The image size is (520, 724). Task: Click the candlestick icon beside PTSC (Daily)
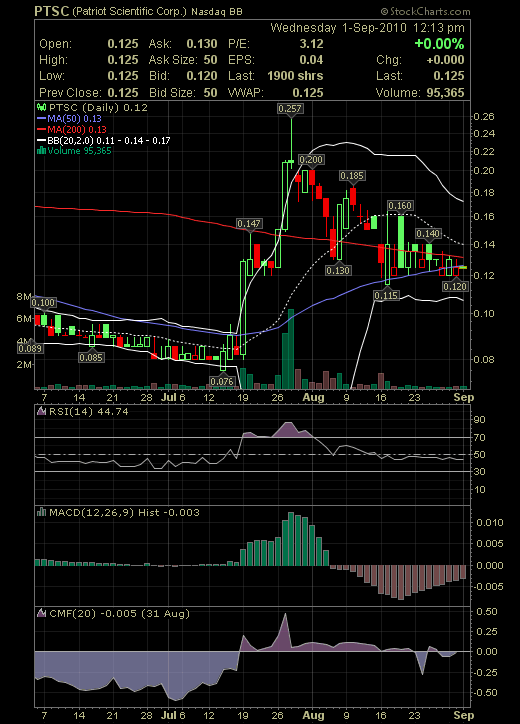point(41,108)
